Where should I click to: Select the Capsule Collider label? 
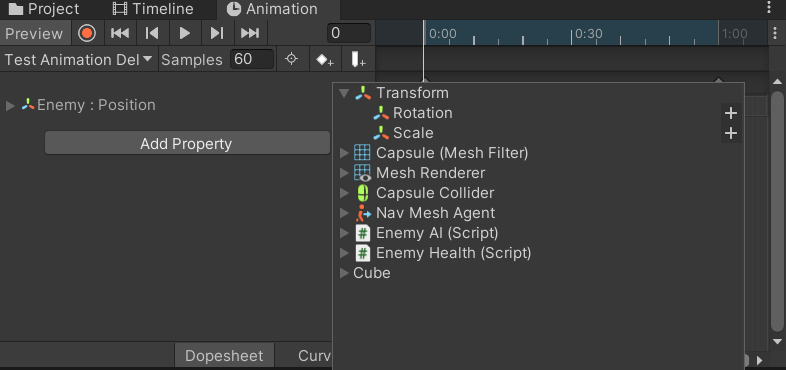(x=435, y=193)
